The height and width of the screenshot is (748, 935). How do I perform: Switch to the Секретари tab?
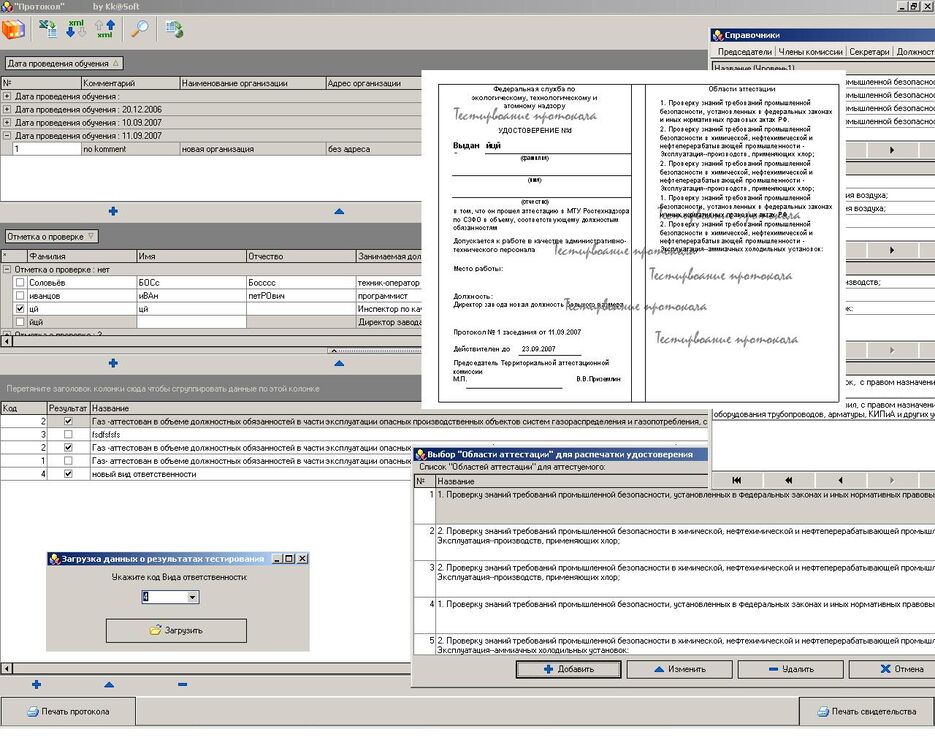pyautogui.click(x=869, y=52)
